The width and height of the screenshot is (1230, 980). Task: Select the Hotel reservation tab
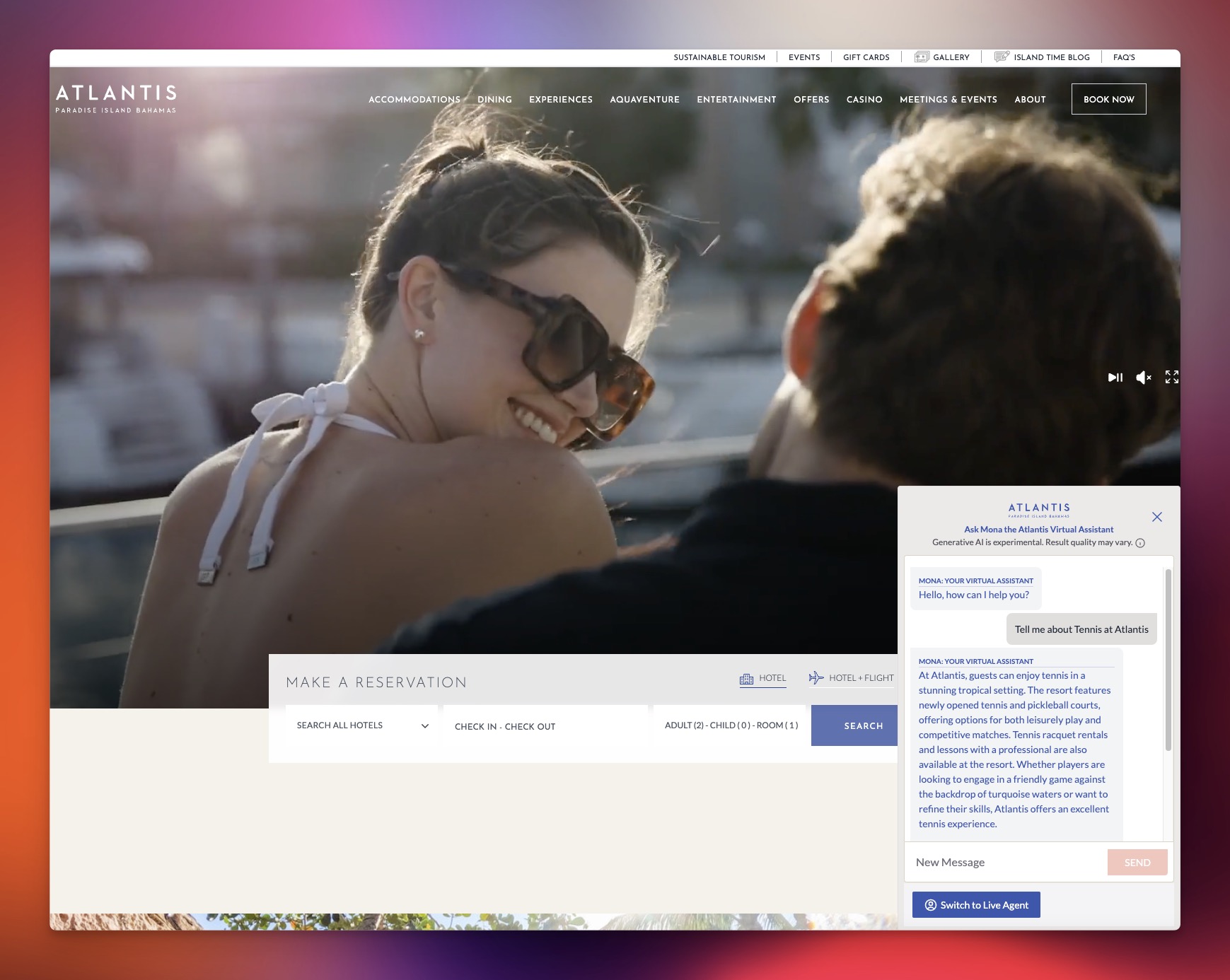coord(763,678)
